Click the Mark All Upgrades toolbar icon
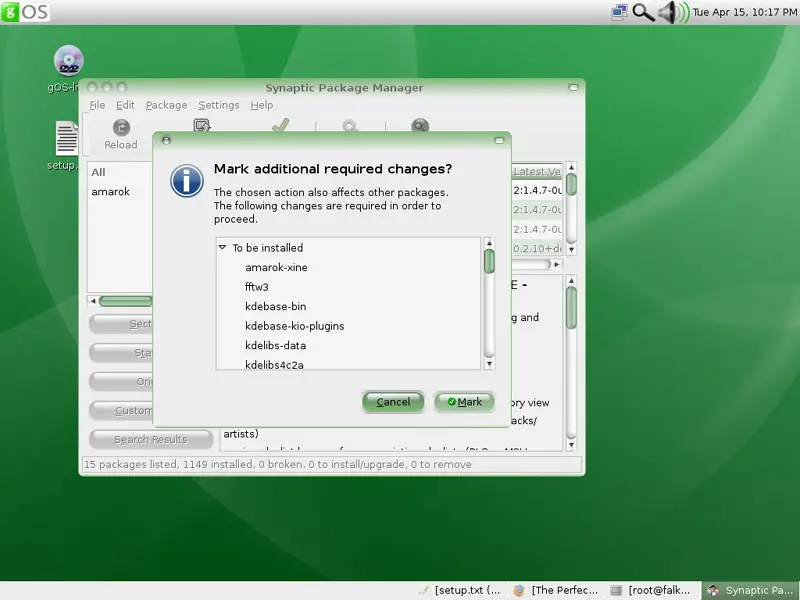Viewport: 800px width, 600px height. (202, 126)
